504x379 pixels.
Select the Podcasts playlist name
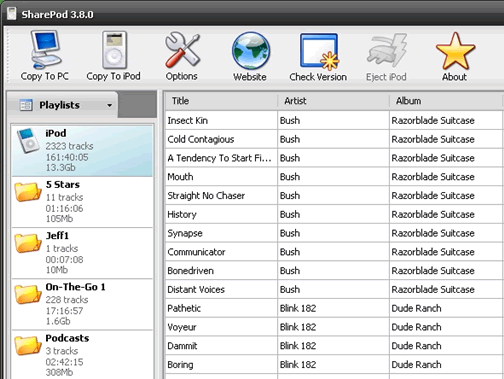[67, 338]
